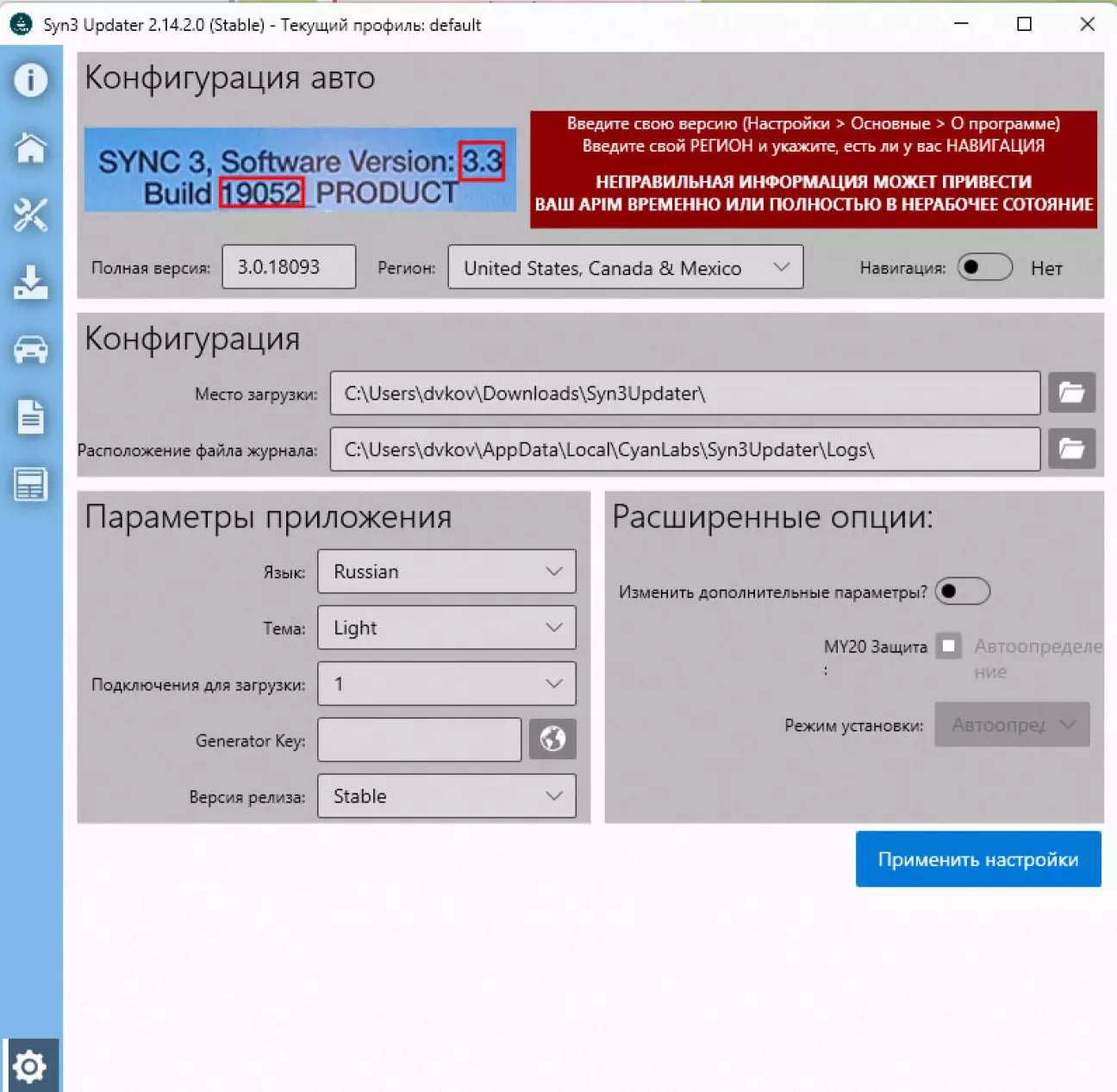Click the Полная версия input field
This screenshot has width=1117, height=1092.
coord(289,267)
